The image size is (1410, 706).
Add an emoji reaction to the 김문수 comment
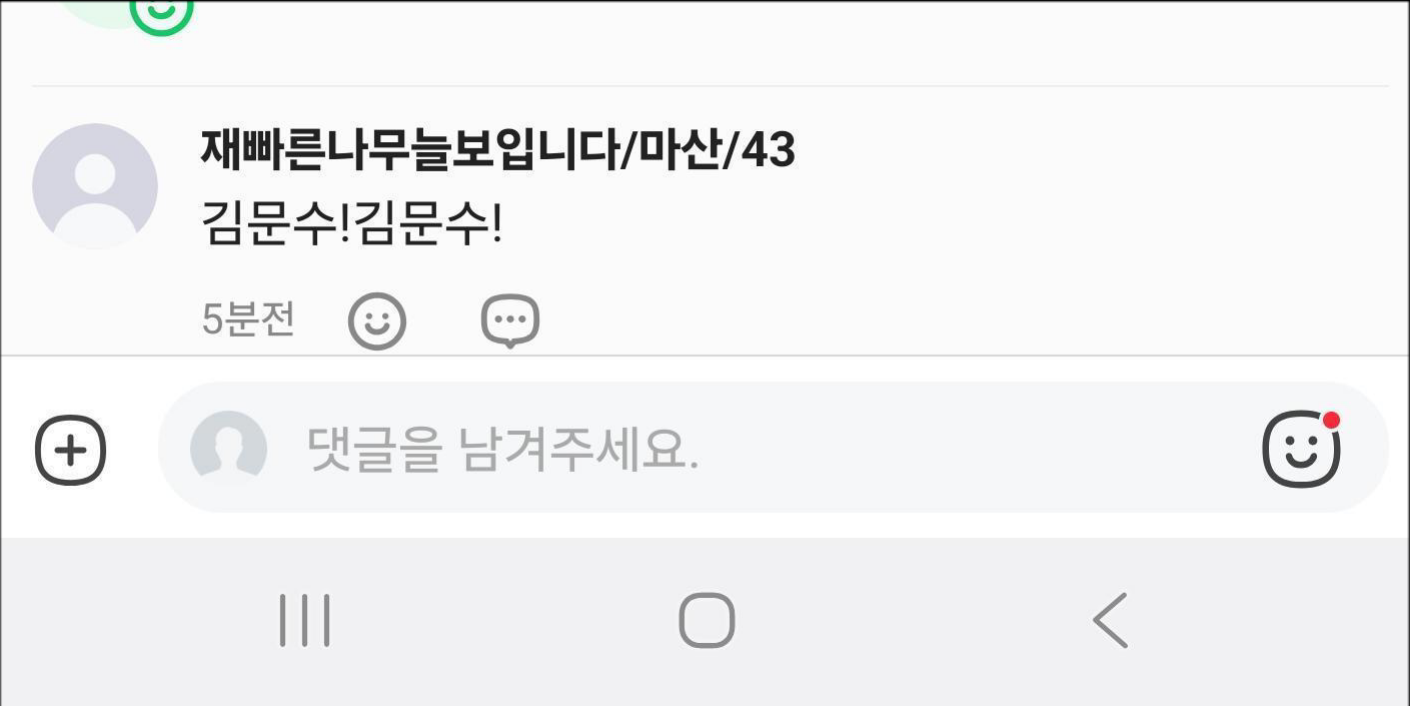click(x=377, y=321)
